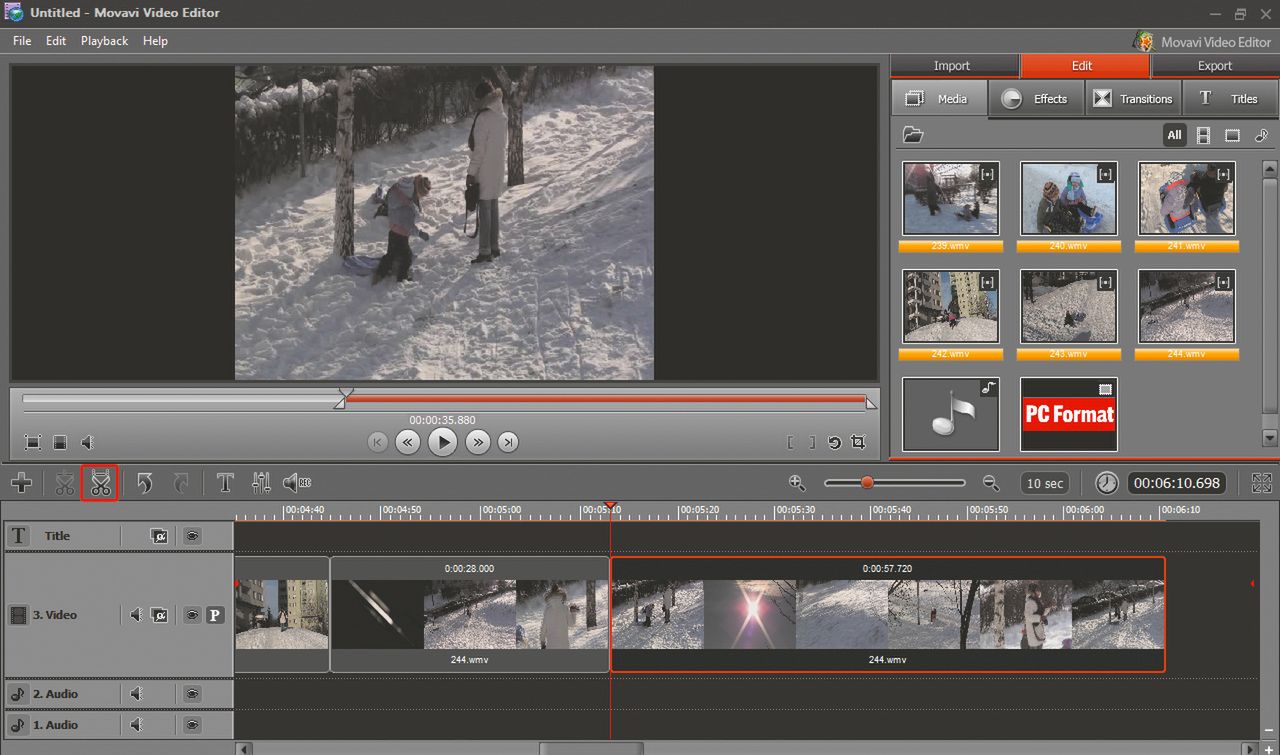Image resolution: width=1280 pixels, height=755 pixels.
Task: Filter media by video filmstrip icon
Action: [1203, 135]
